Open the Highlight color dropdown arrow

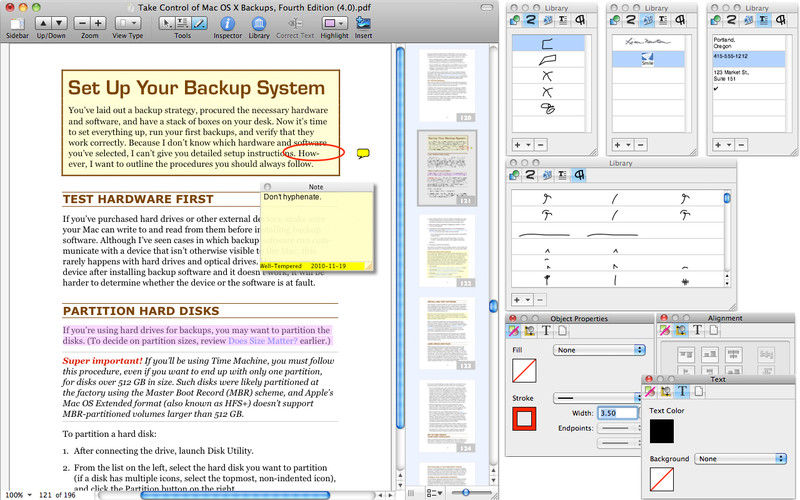pyautogui.click(x=341, y=23)
